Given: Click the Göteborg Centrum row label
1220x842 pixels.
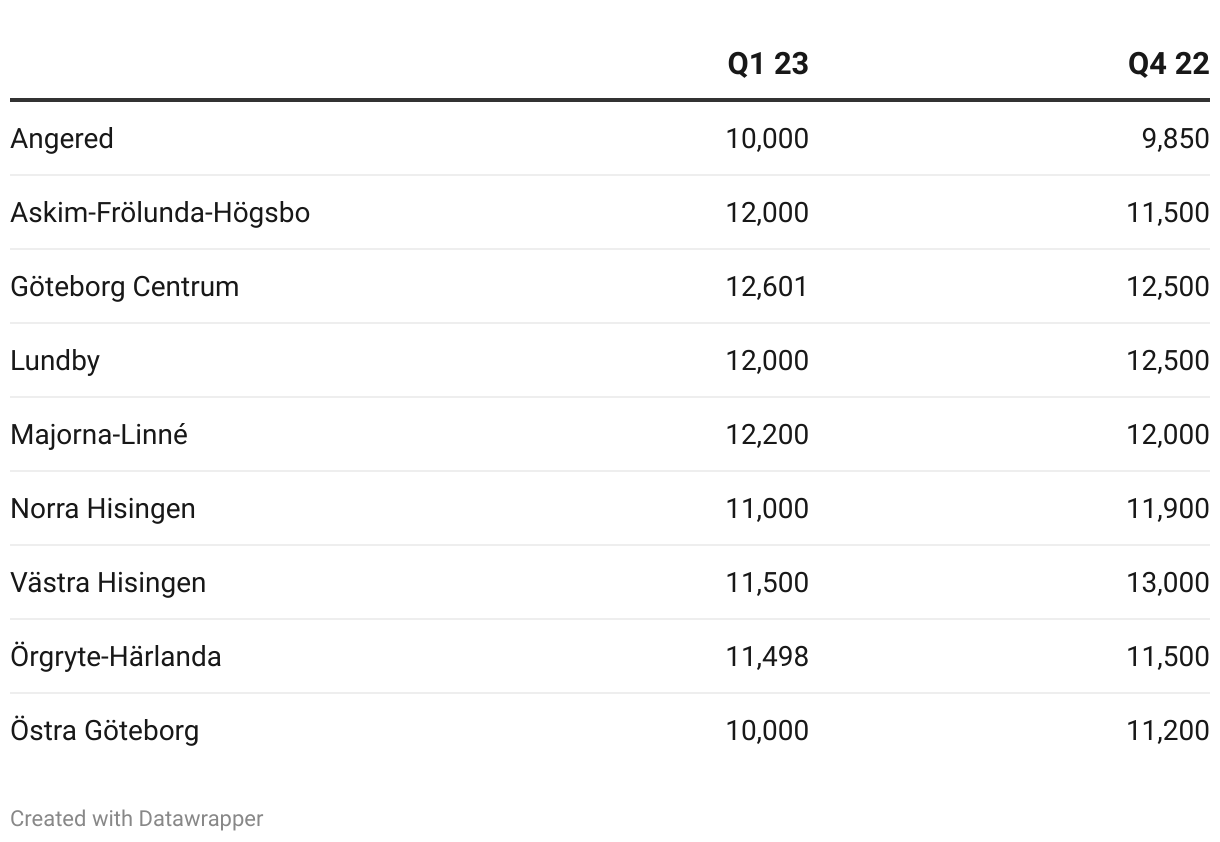Looking at the screenshot, I should (125, 286).
